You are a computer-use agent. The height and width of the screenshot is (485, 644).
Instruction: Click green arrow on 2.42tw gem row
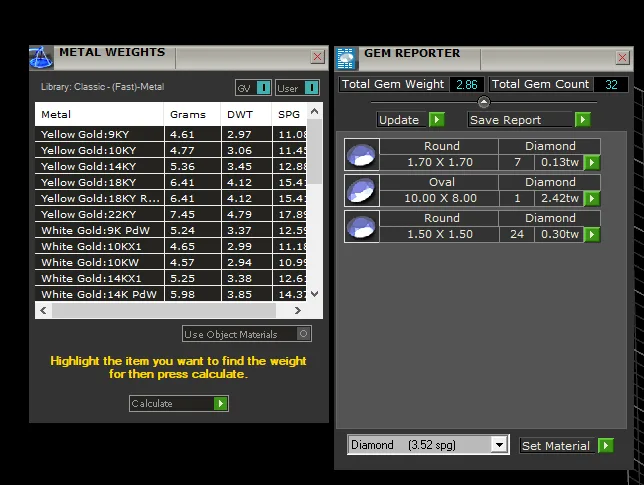592,198
